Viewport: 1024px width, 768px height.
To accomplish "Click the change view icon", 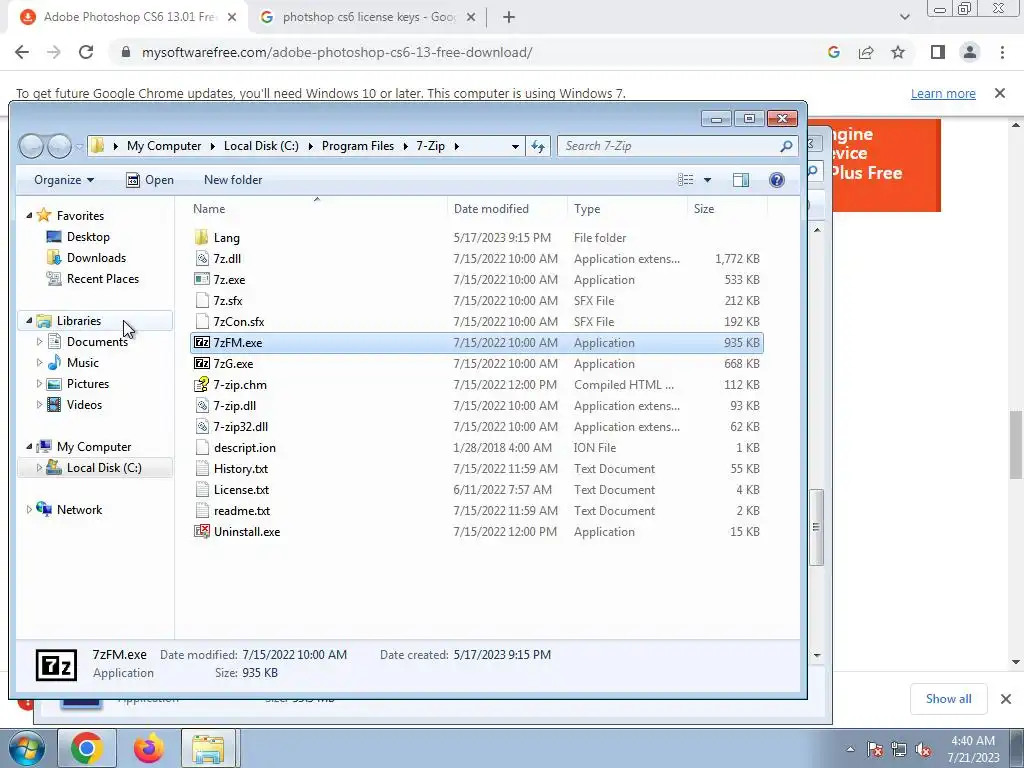I will (x=685, y=180).
